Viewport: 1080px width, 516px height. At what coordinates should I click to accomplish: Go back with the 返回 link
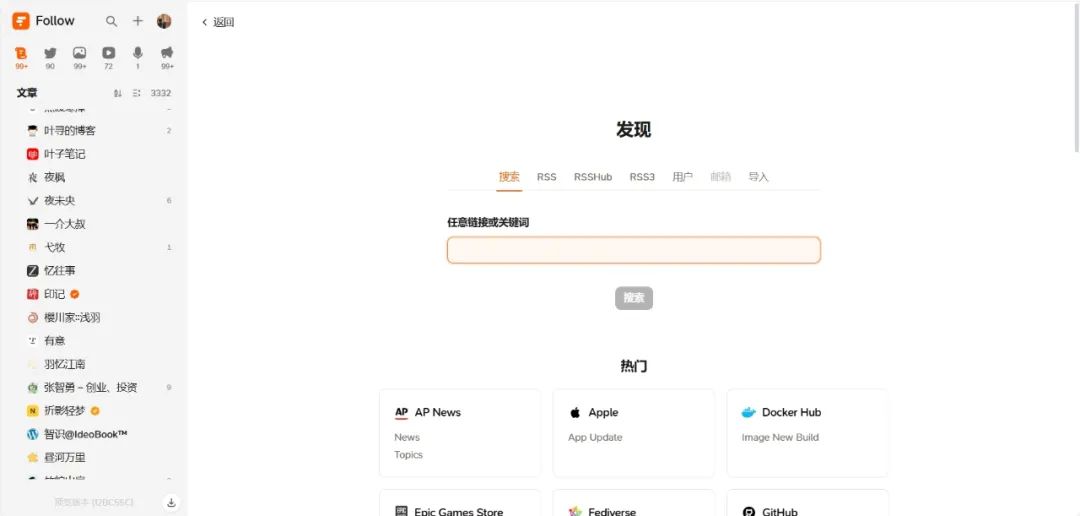coord(218,22)
